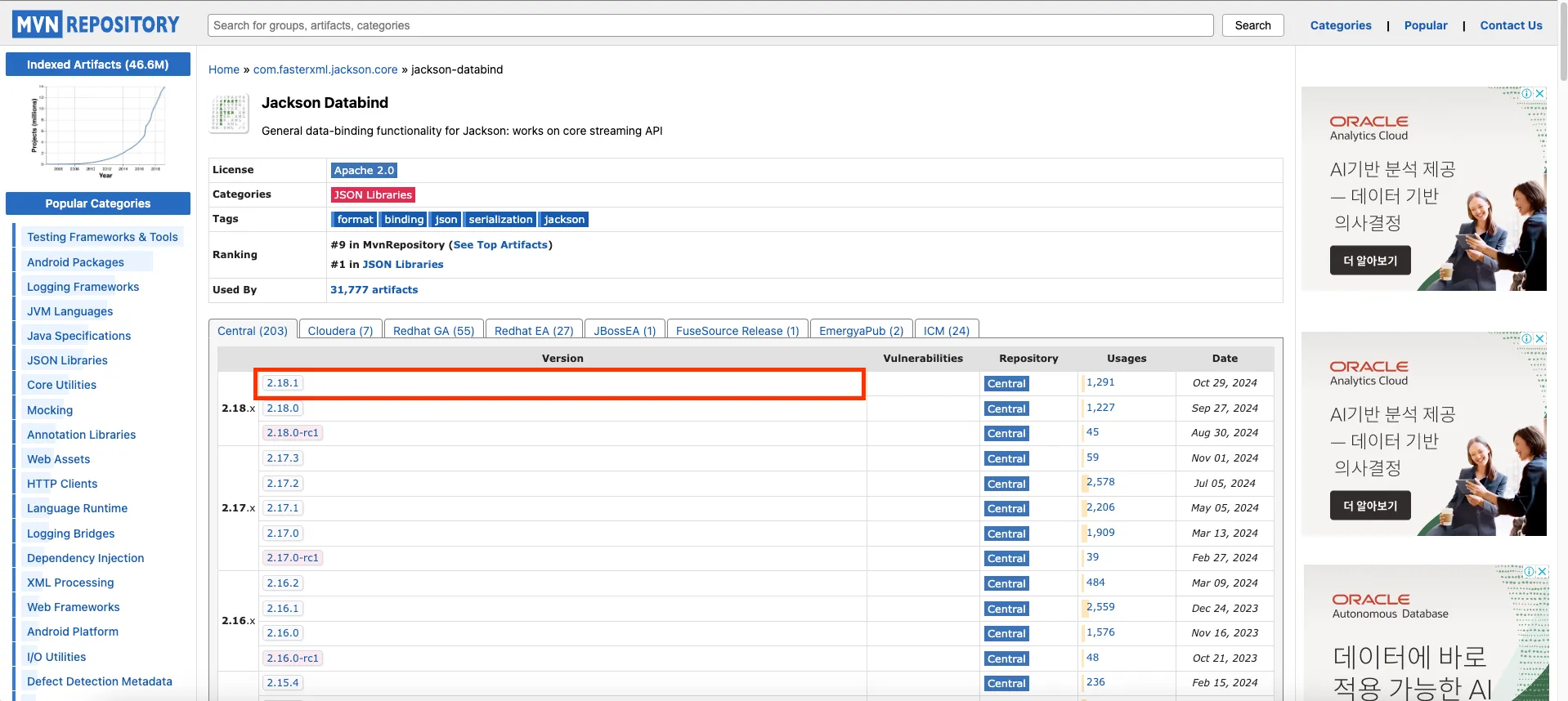
Task: Click Central repository badge for 2.17.0
Action: click(x=1006, y=534)
